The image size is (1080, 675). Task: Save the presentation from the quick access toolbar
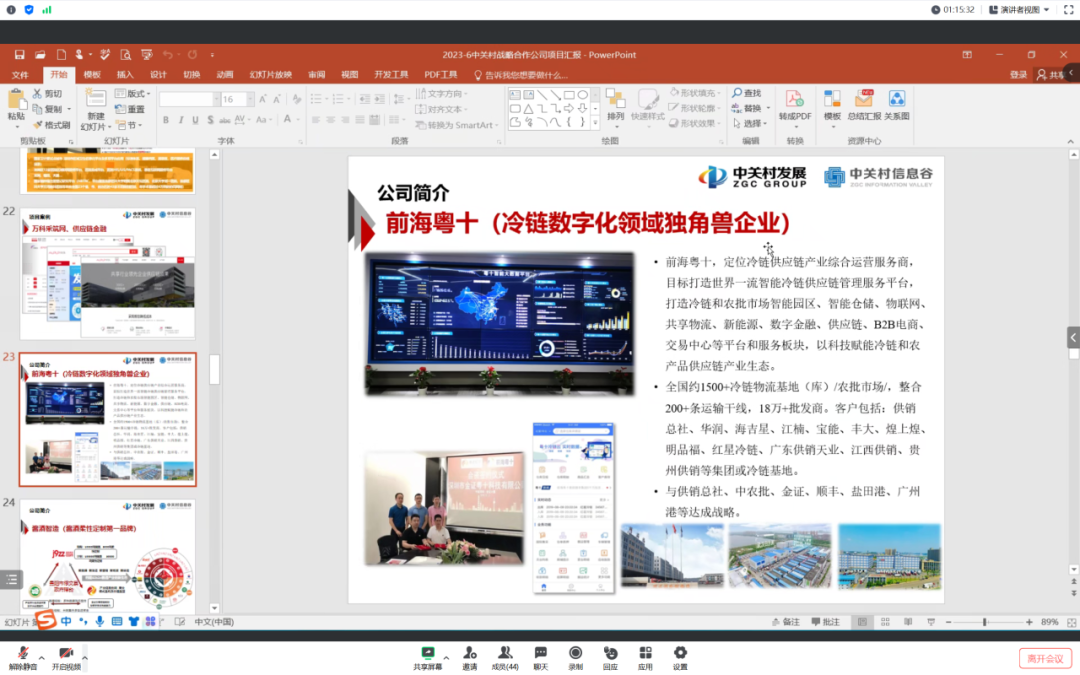coord(19,54)
